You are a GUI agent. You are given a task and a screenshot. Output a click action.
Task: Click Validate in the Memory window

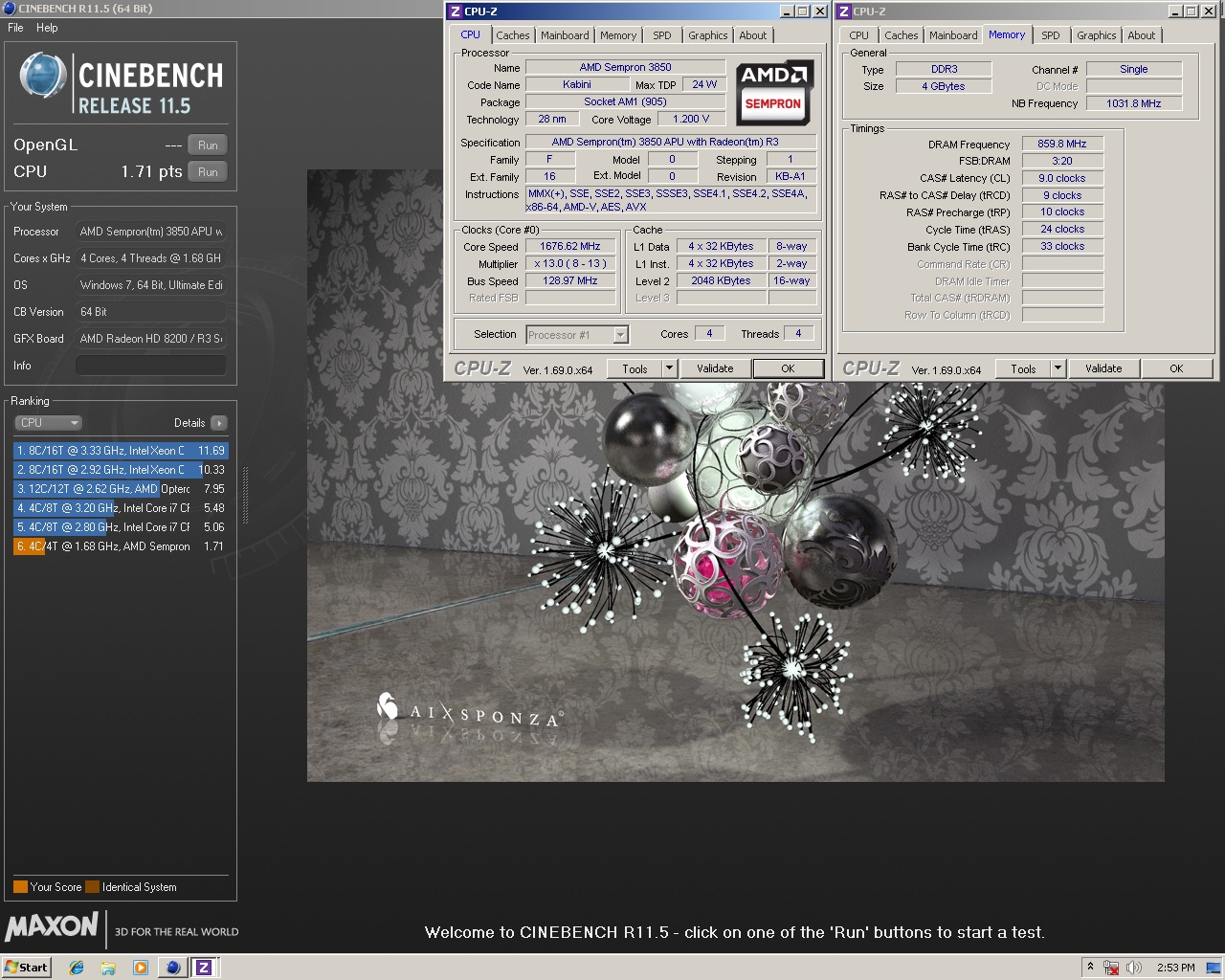1103,368
